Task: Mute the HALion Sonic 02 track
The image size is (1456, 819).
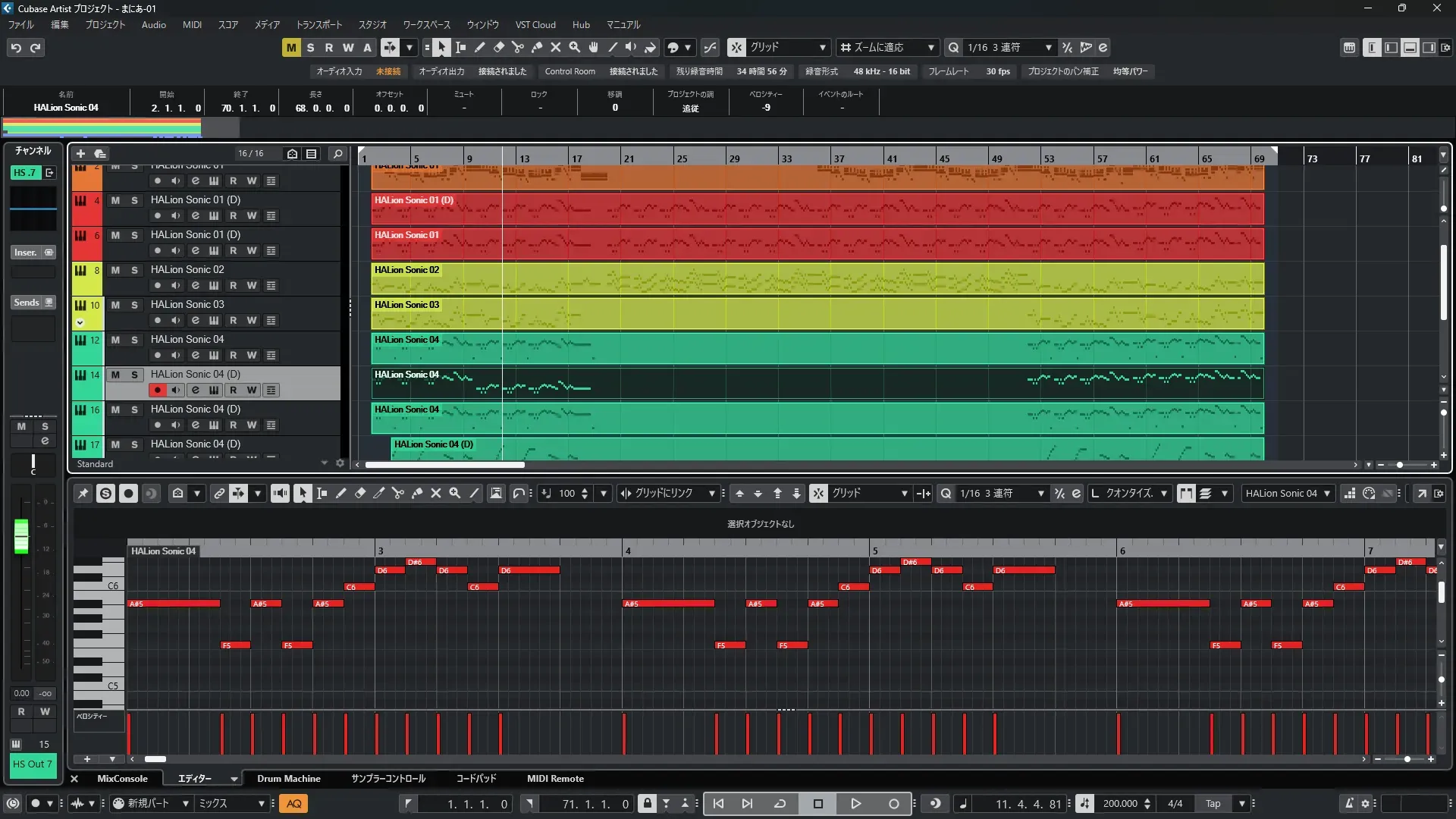Action: [x=115, y=270]
